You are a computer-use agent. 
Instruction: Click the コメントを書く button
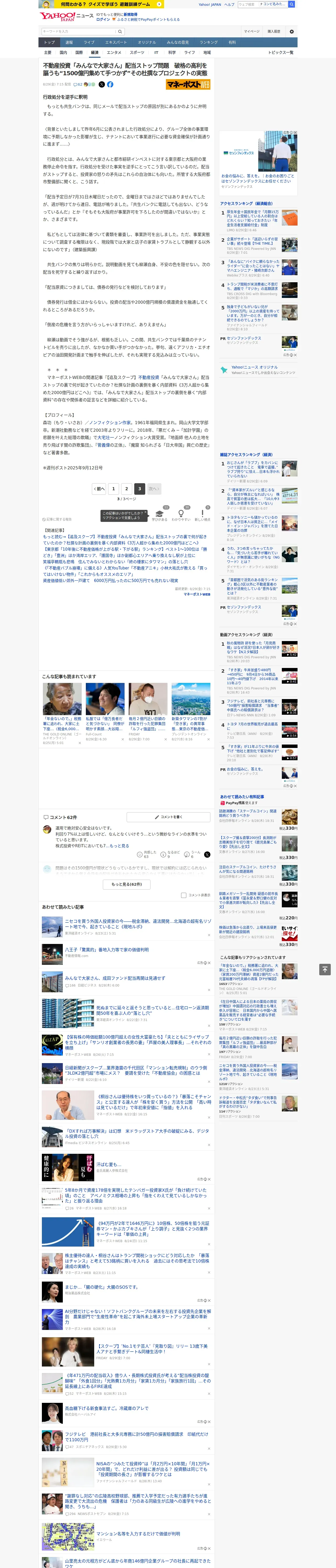click(168, 817)
